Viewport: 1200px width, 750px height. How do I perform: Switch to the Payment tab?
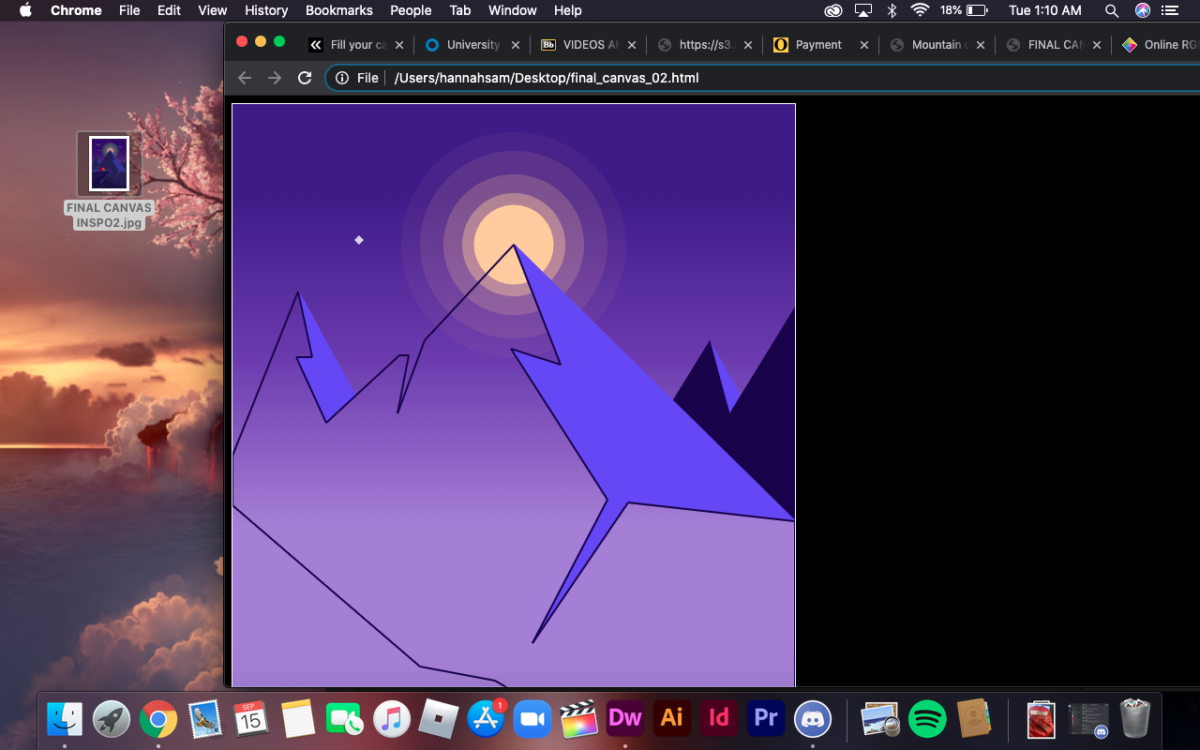pos(818,45)
